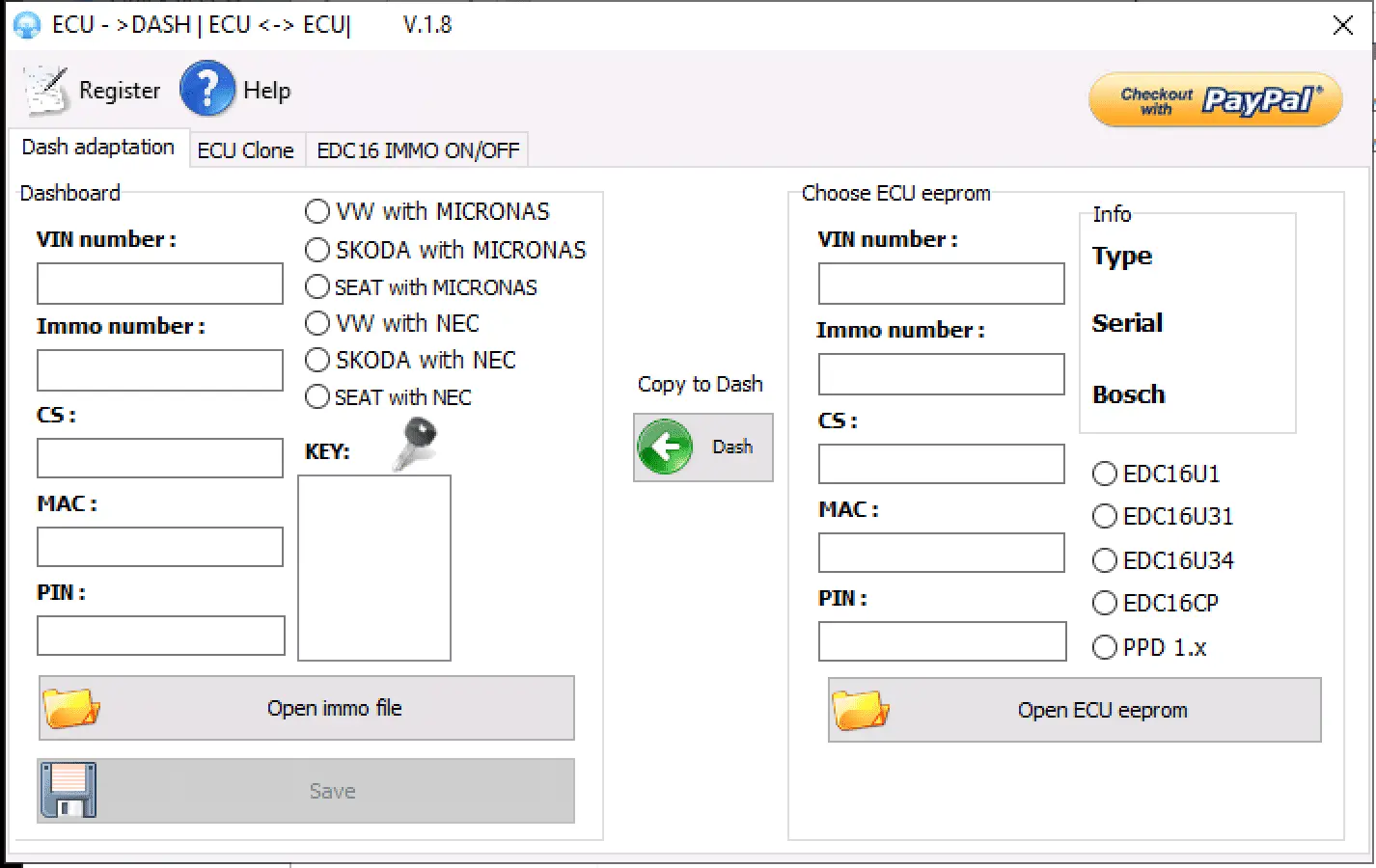Click the Help label in the toolbar
The width and height of the screenshot is (1376, 868).
266,91
